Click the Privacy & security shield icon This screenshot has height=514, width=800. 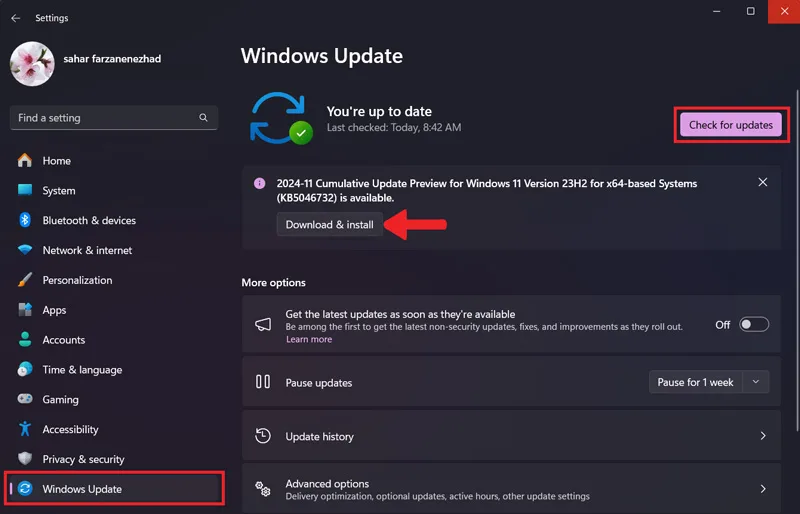pos(24,458)
